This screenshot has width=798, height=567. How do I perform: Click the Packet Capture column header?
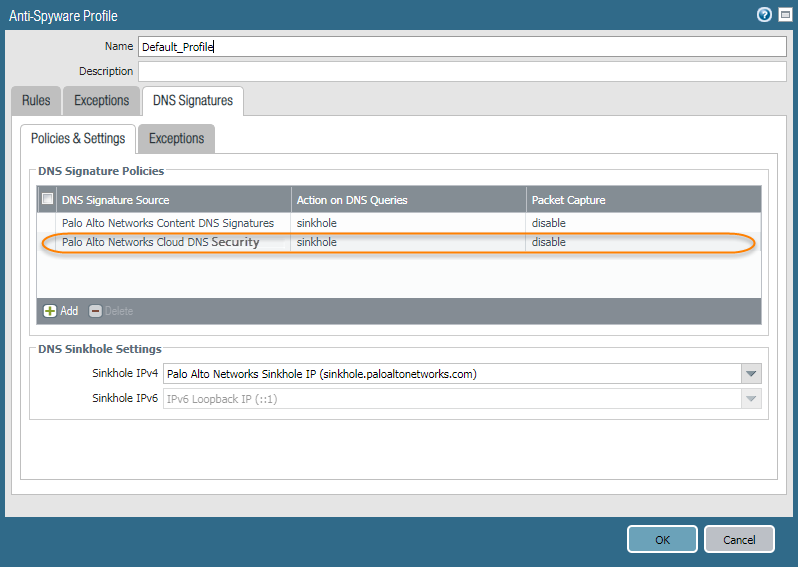[643, 200]
